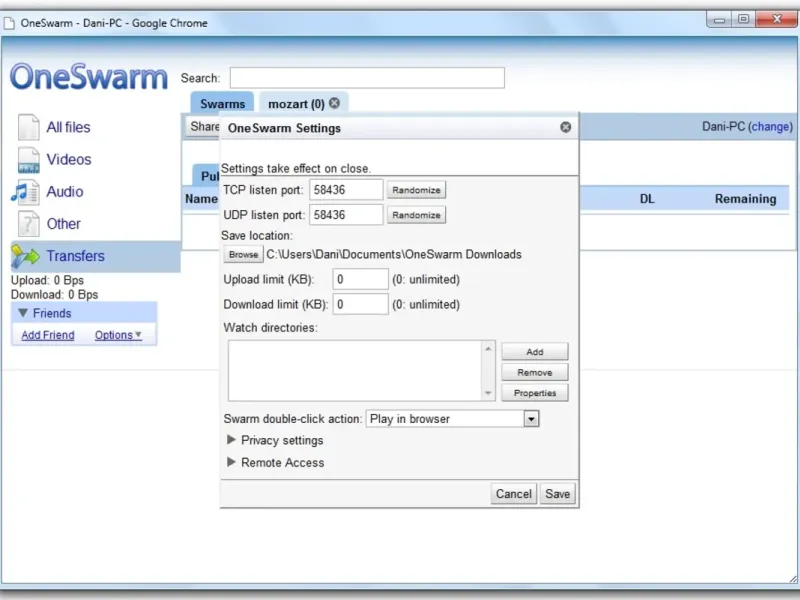Browse for a save location
Screen dimensions: 800x600
pos(243,254)
